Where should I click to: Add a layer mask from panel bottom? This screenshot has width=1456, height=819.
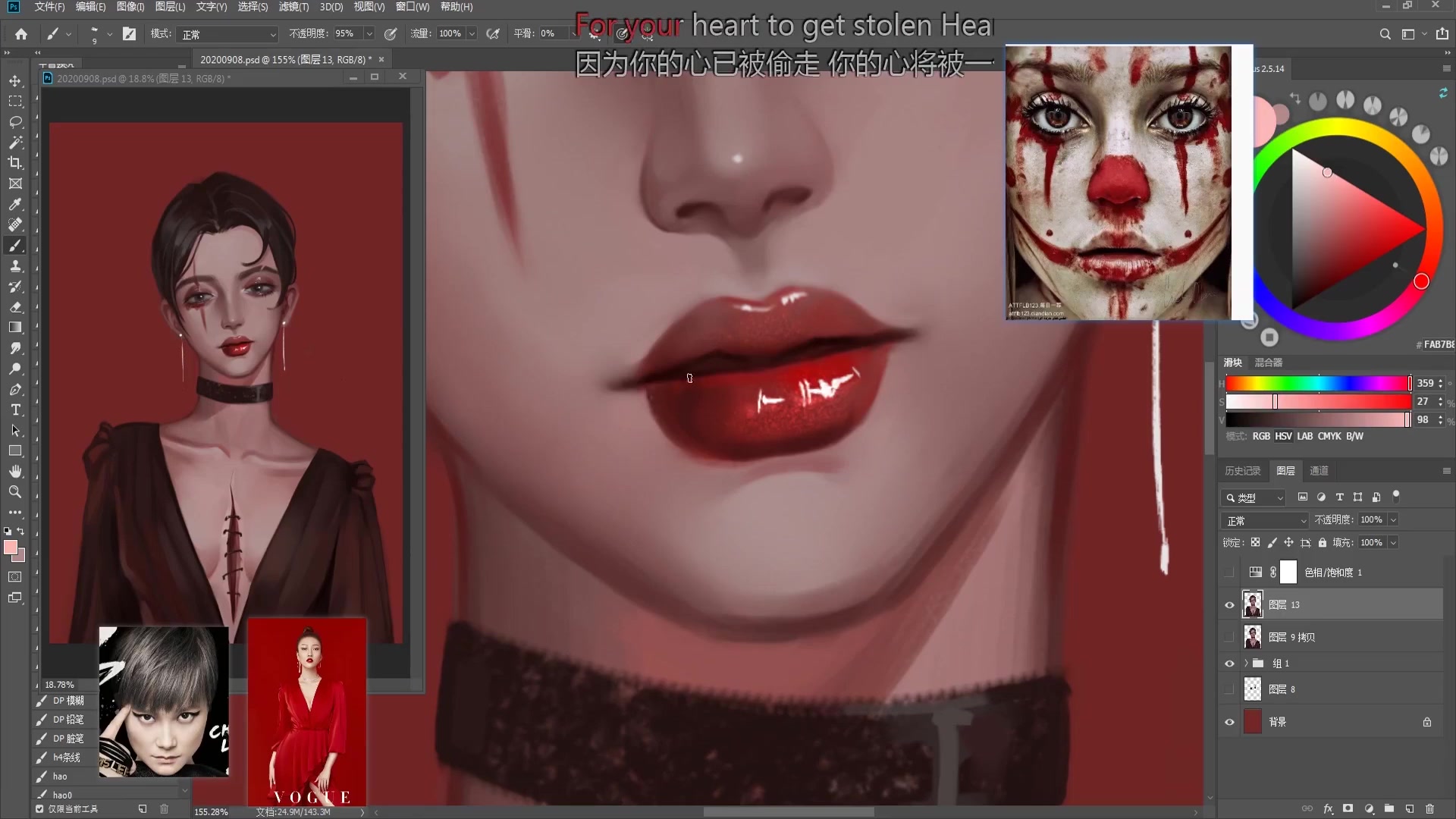tap(1348, 809)
